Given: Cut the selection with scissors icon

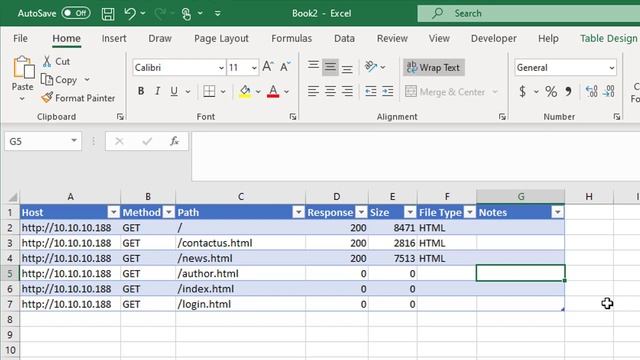Looking at the screenshot, I should tap(47, 62).
